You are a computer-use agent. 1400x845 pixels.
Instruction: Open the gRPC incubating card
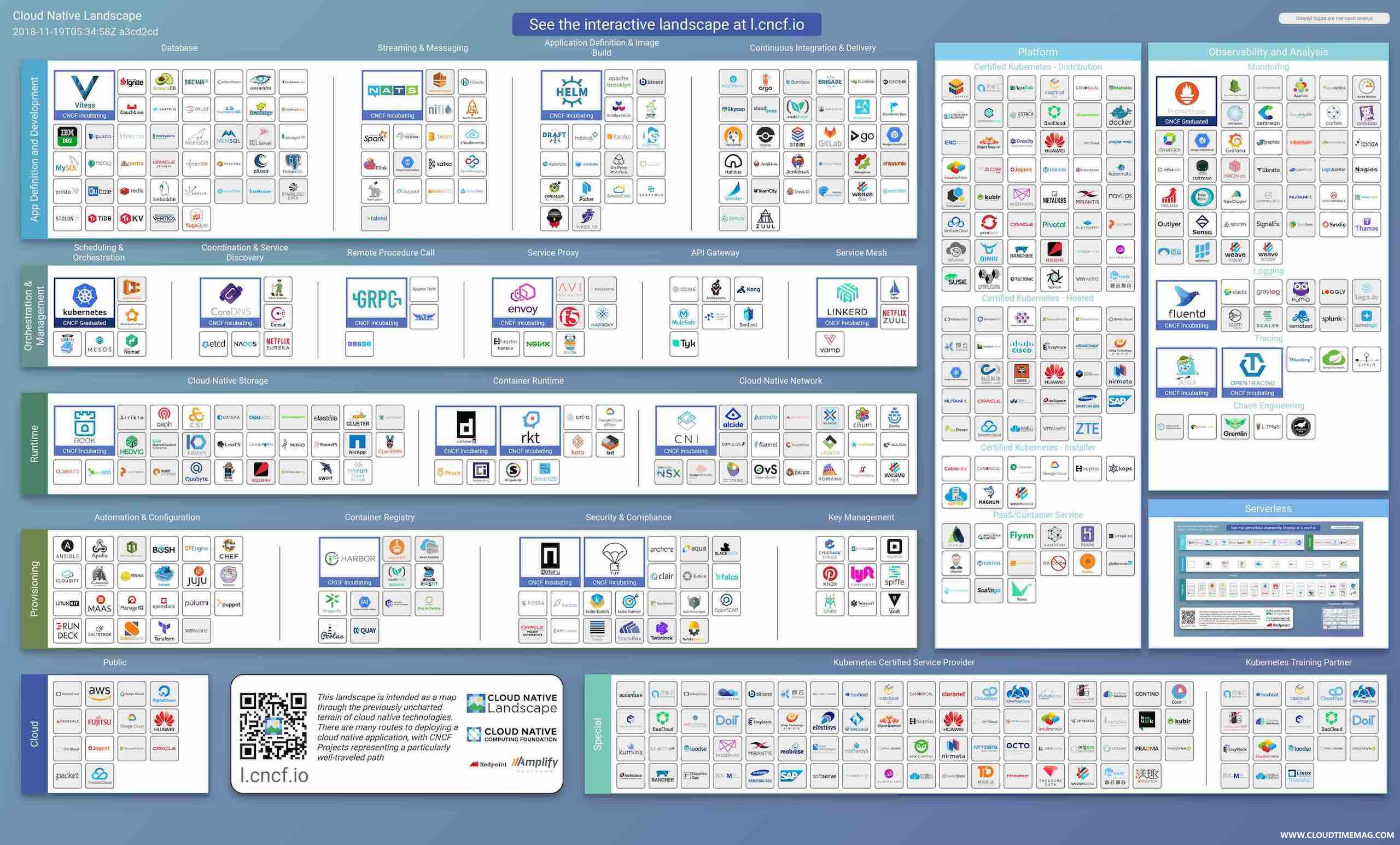click(x=377, y=302)
